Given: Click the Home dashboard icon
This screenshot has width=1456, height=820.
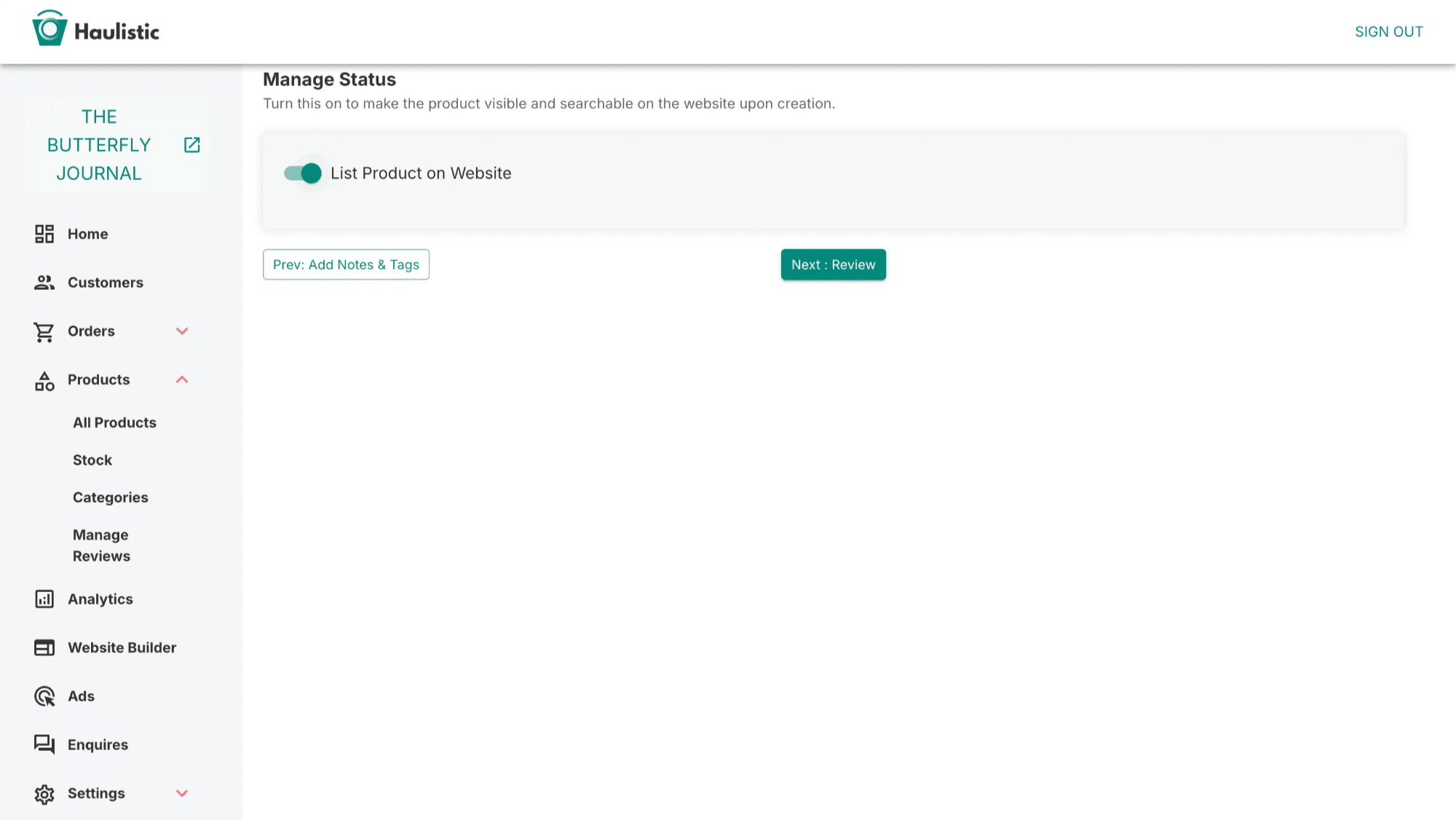Looking at the screenshot, I should pyautogui.click(x=44, y=234).
